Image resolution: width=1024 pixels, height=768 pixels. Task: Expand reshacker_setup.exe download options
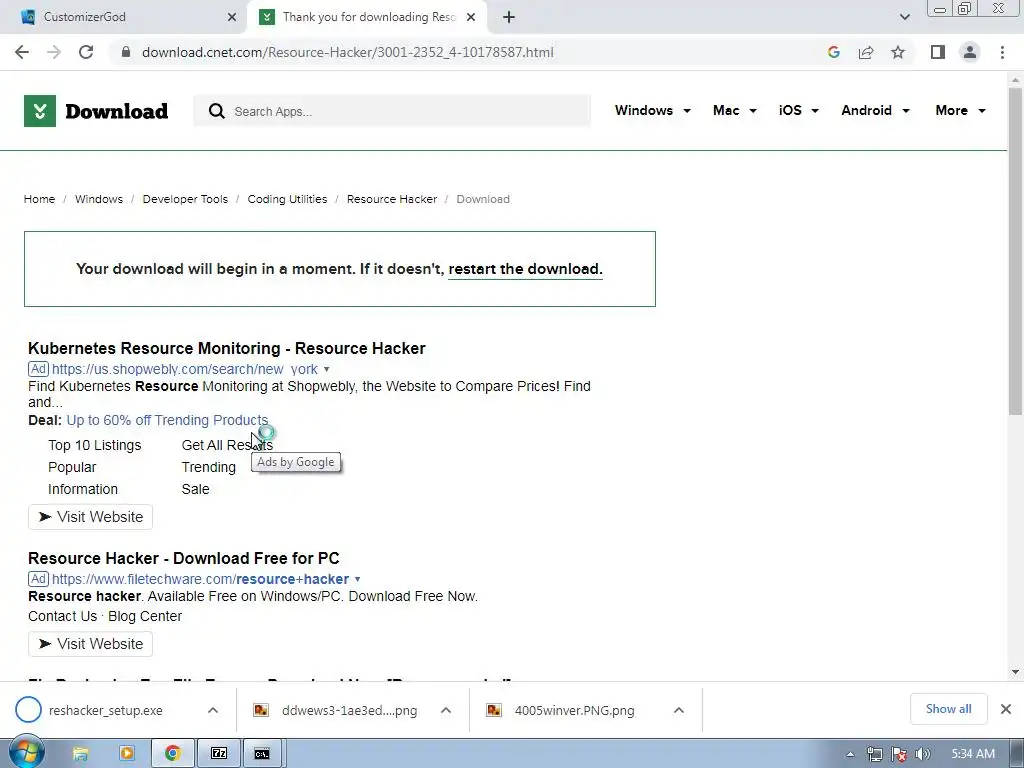[213, 711]
